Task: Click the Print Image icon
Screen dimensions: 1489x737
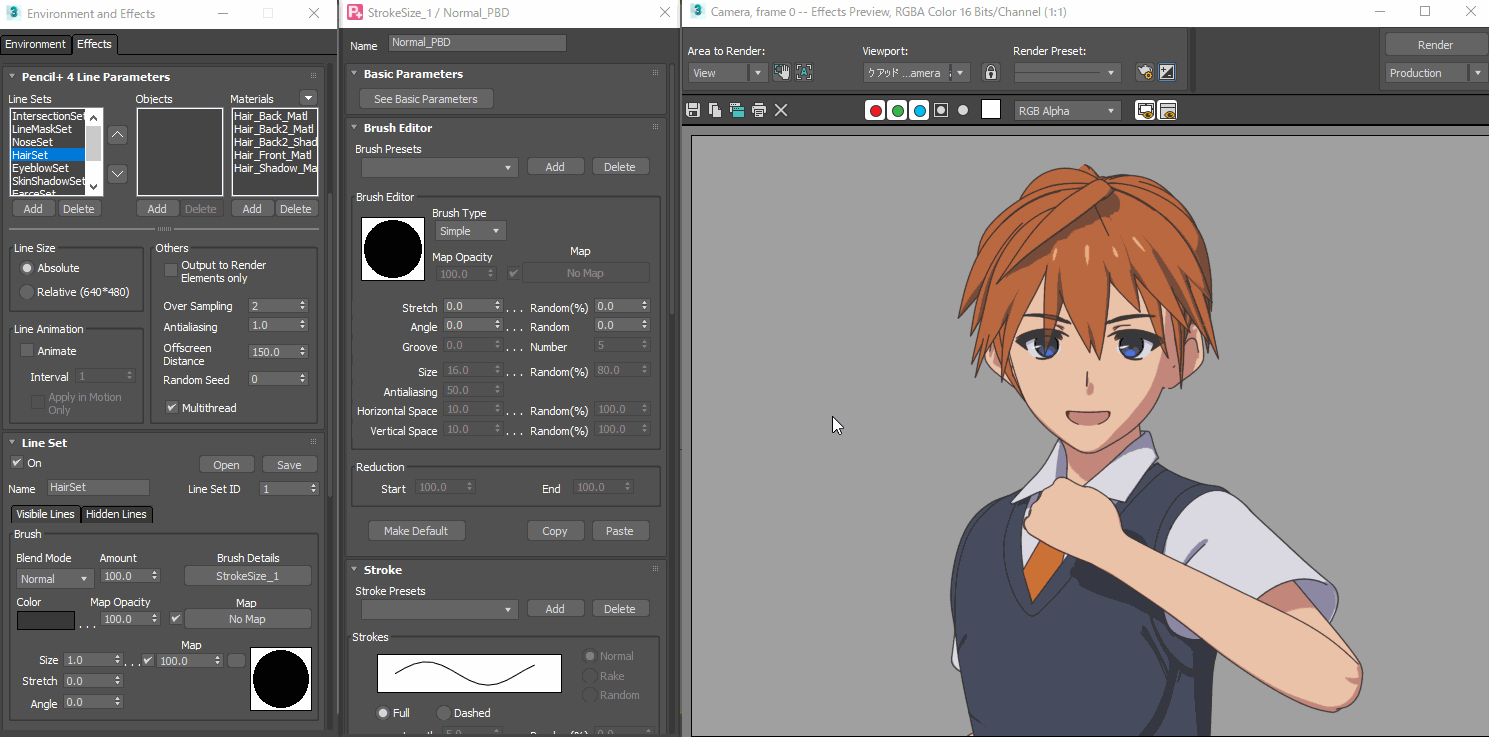Action: tap(759, 110)
